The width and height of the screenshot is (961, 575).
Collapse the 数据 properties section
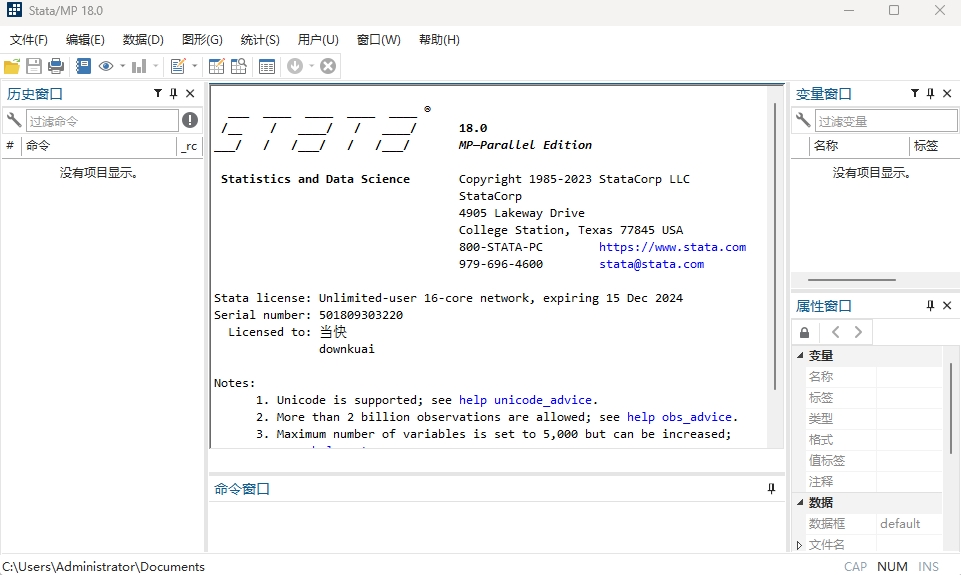[800, 503]
